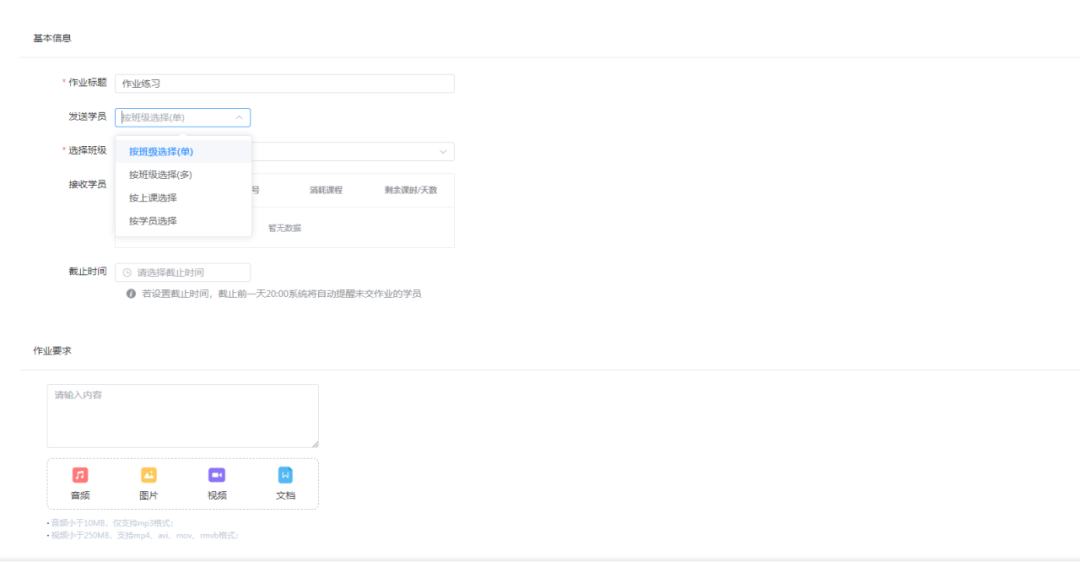Viewport: 1080px width, 562px height.
Task: Pick the 按上课选择 option
Action: click(153, 198)
